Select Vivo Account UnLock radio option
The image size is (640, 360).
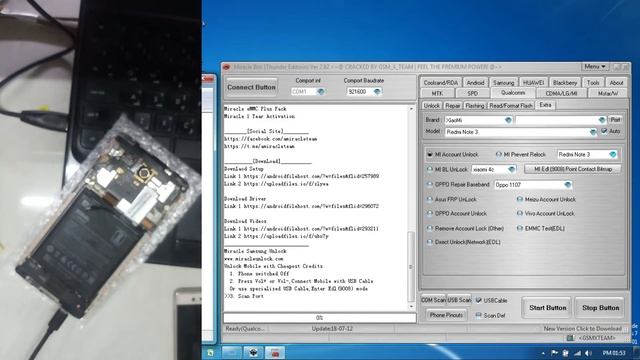pyautogui.click(x=520, y=213)
